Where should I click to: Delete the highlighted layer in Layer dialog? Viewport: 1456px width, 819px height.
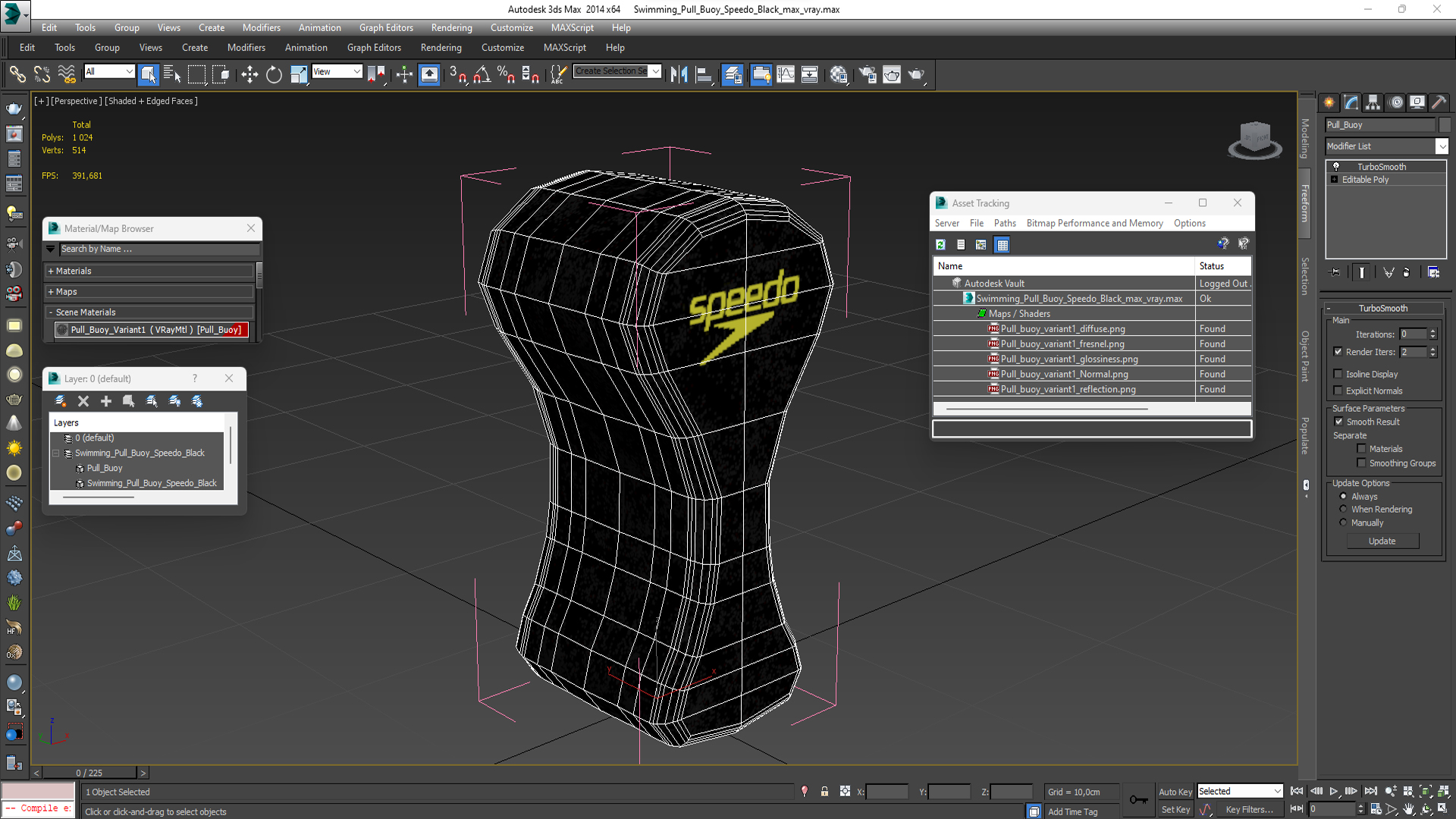[83, 401]
